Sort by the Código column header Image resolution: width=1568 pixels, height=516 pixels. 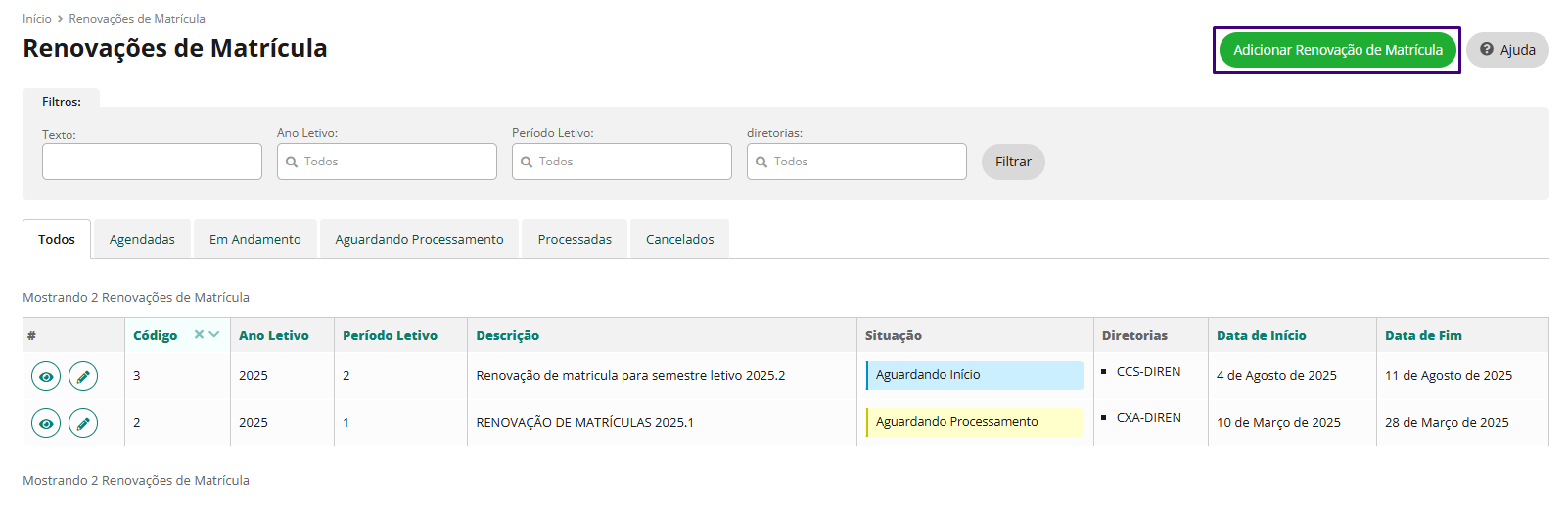(x=156, y=335)
